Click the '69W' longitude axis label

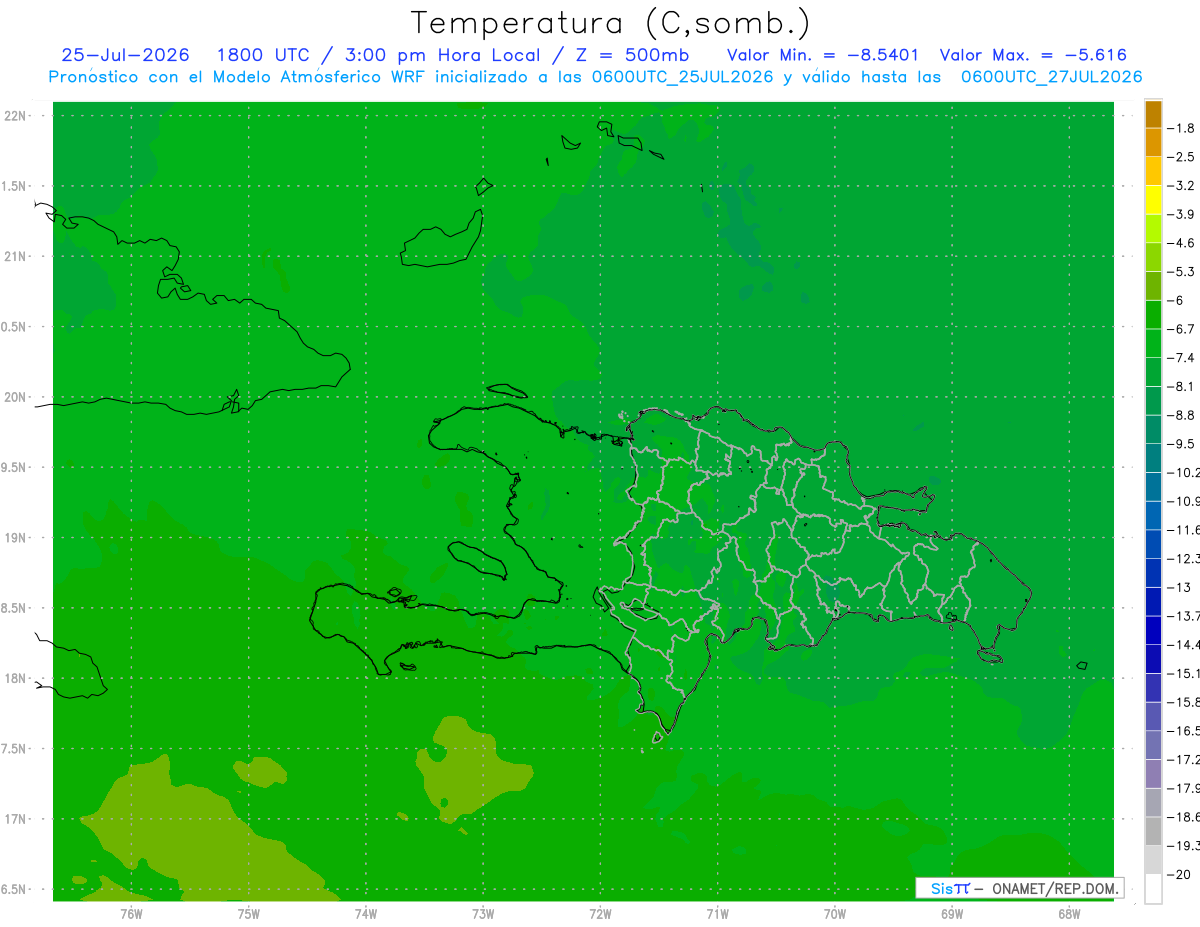(952, 914)
